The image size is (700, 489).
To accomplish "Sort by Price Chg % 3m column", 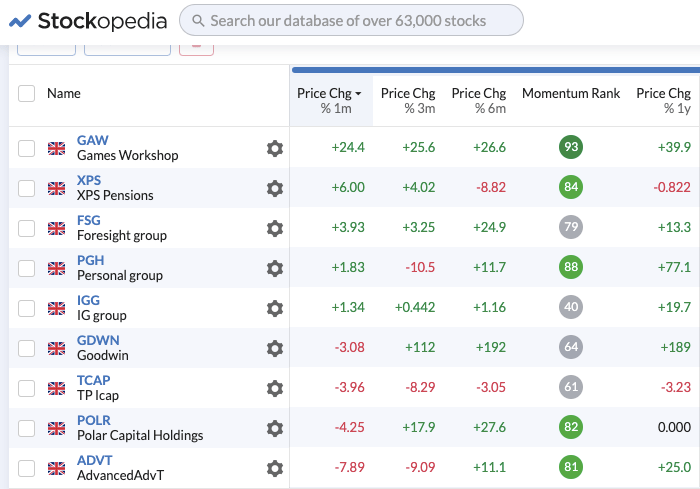I will point(408,100).
